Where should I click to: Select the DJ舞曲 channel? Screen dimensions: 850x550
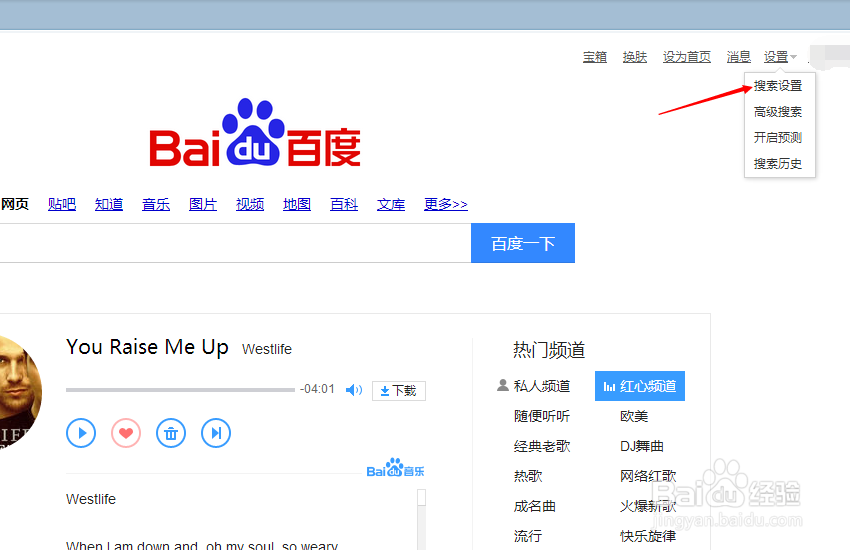pos(642,446)
